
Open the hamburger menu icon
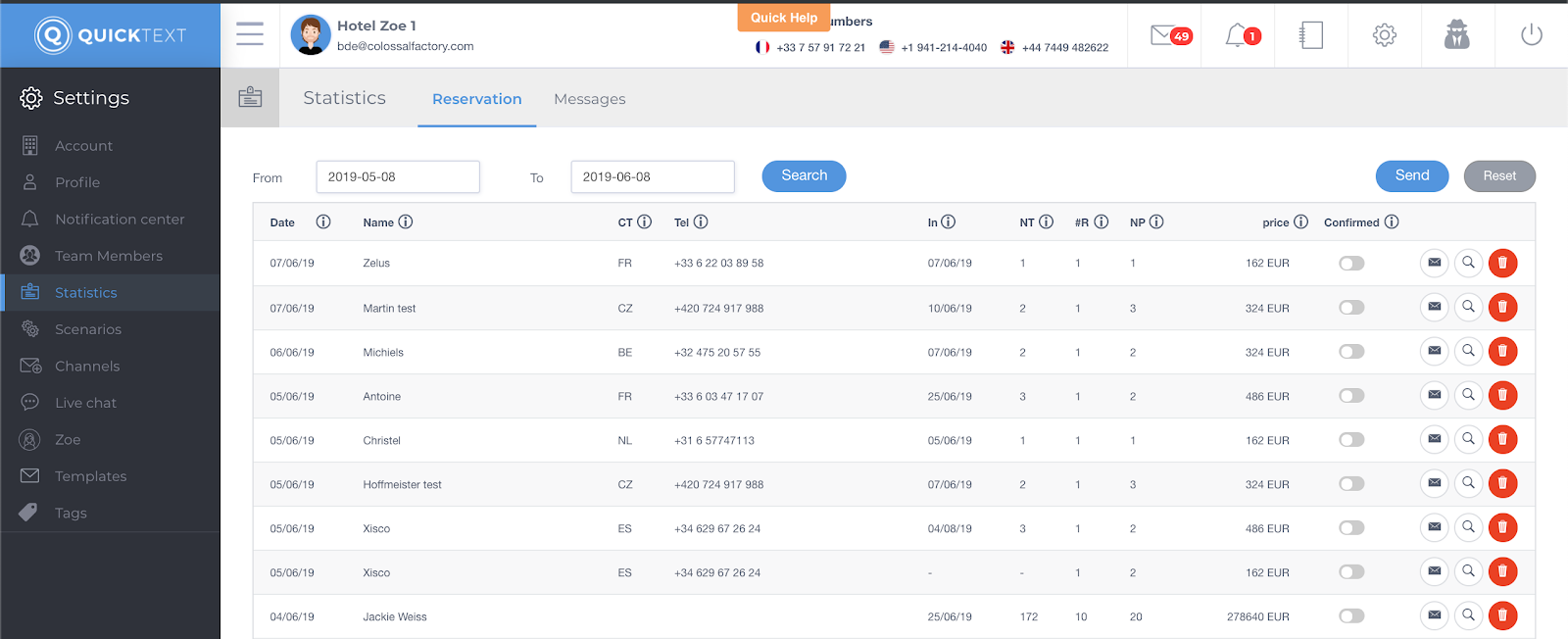[x=250, y=34]
